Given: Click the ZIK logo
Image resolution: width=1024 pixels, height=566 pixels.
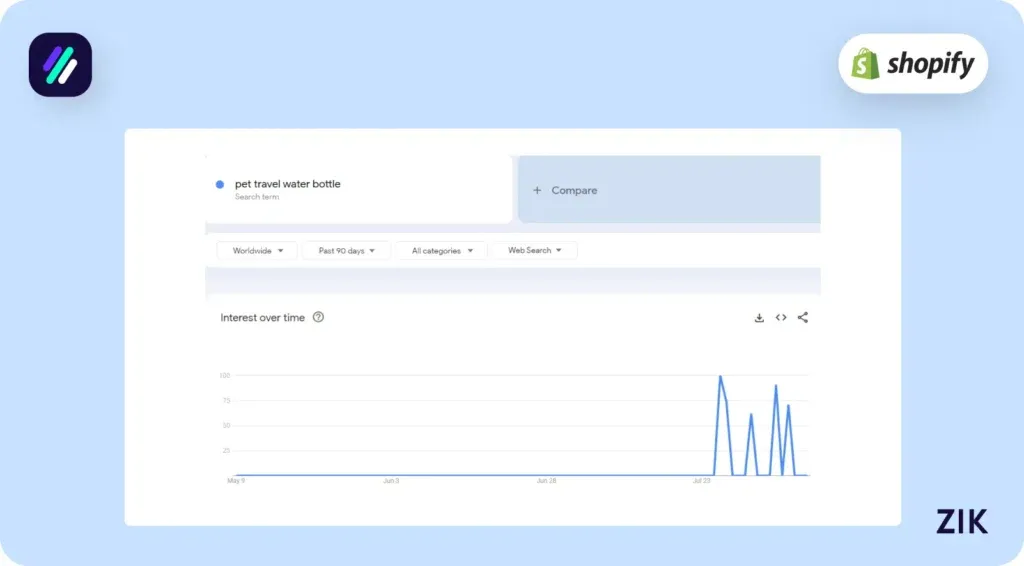Looking at the screenshot, I should [961, 521].
